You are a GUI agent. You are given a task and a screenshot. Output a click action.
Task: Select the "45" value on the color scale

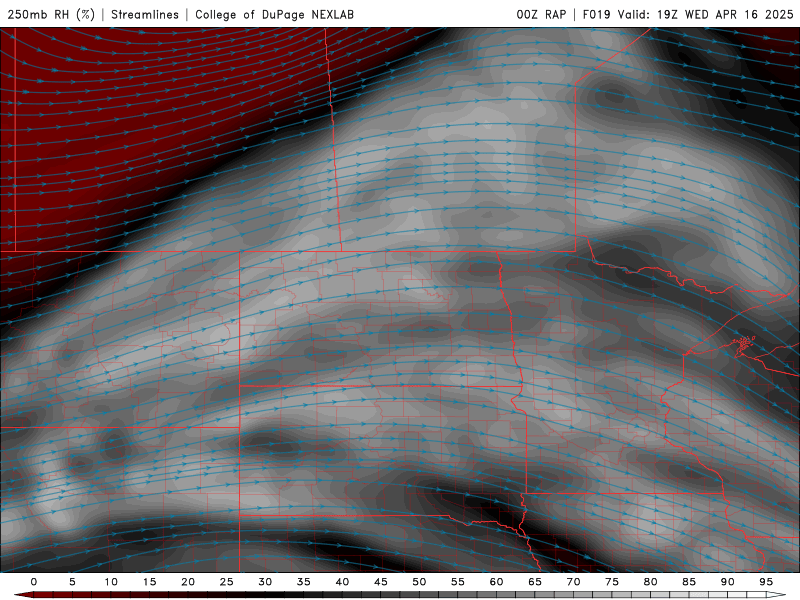[381, 582]
